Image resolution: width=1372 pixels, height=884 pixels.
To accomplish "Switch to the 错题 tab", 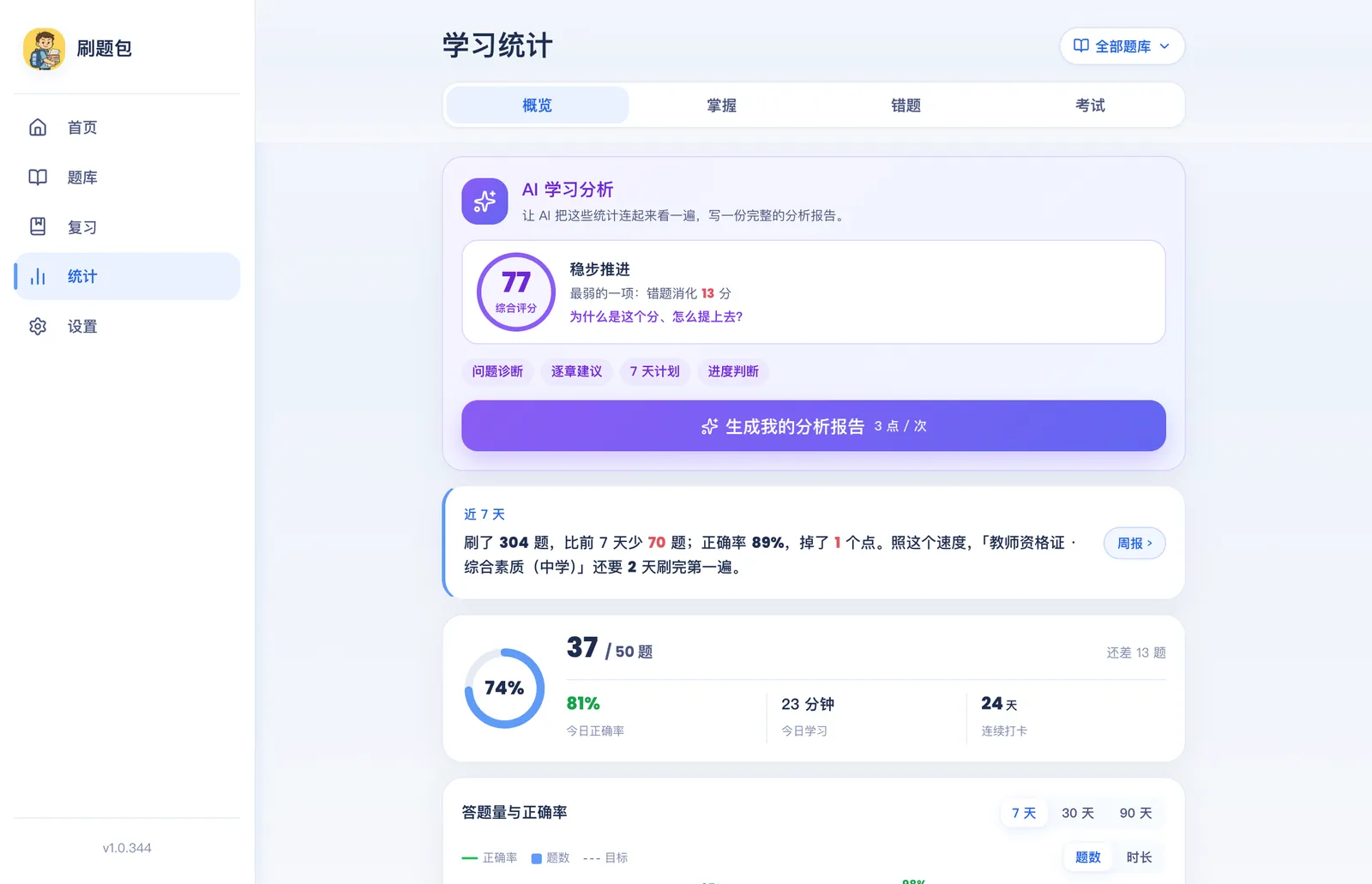I will click(906, 105).
